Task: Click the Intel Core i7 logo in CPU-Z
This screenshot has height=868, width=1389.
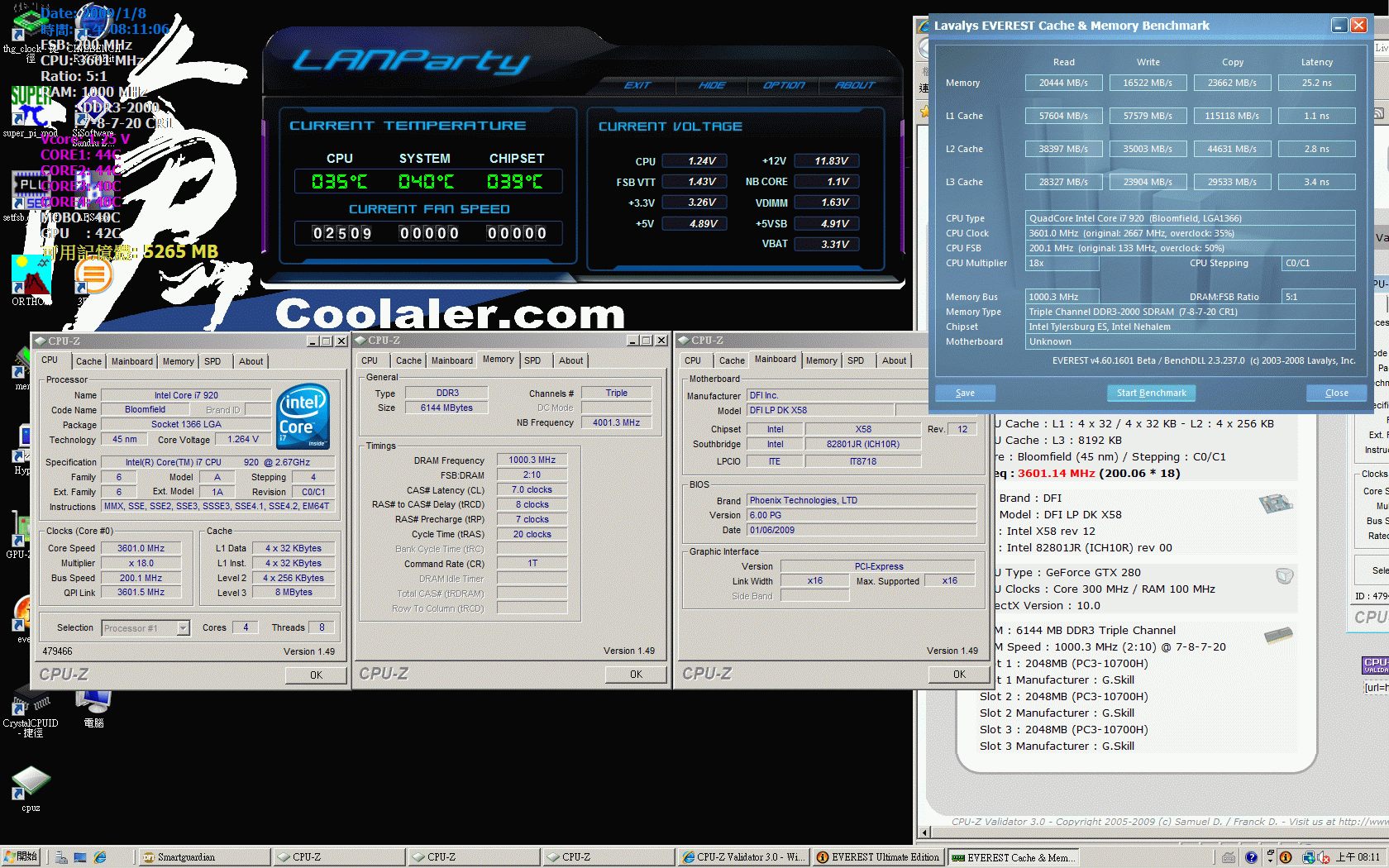Action: click(303, 416)
